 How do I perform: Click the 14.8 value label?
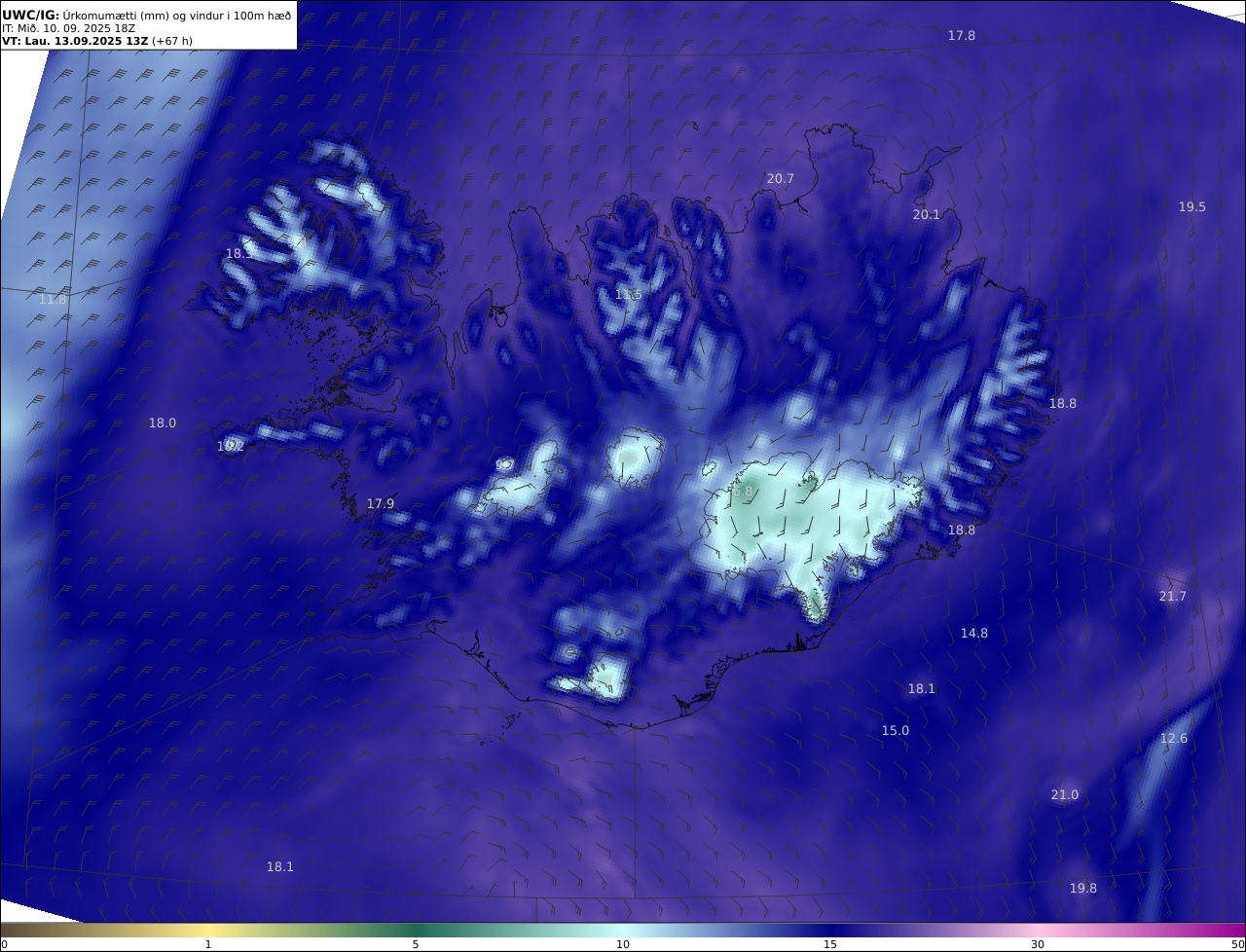tap(974, 633)
